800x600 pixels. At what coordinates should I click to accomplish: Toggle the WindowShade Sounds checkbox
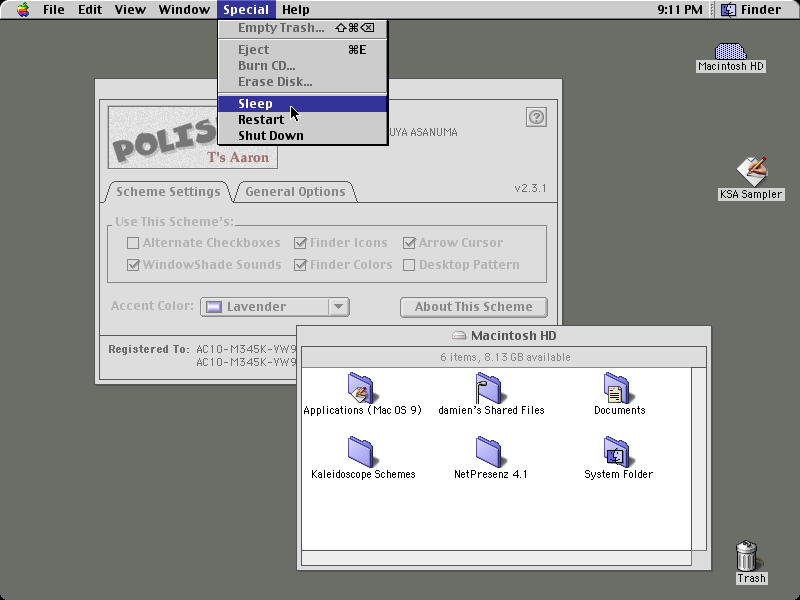(133, 265)
